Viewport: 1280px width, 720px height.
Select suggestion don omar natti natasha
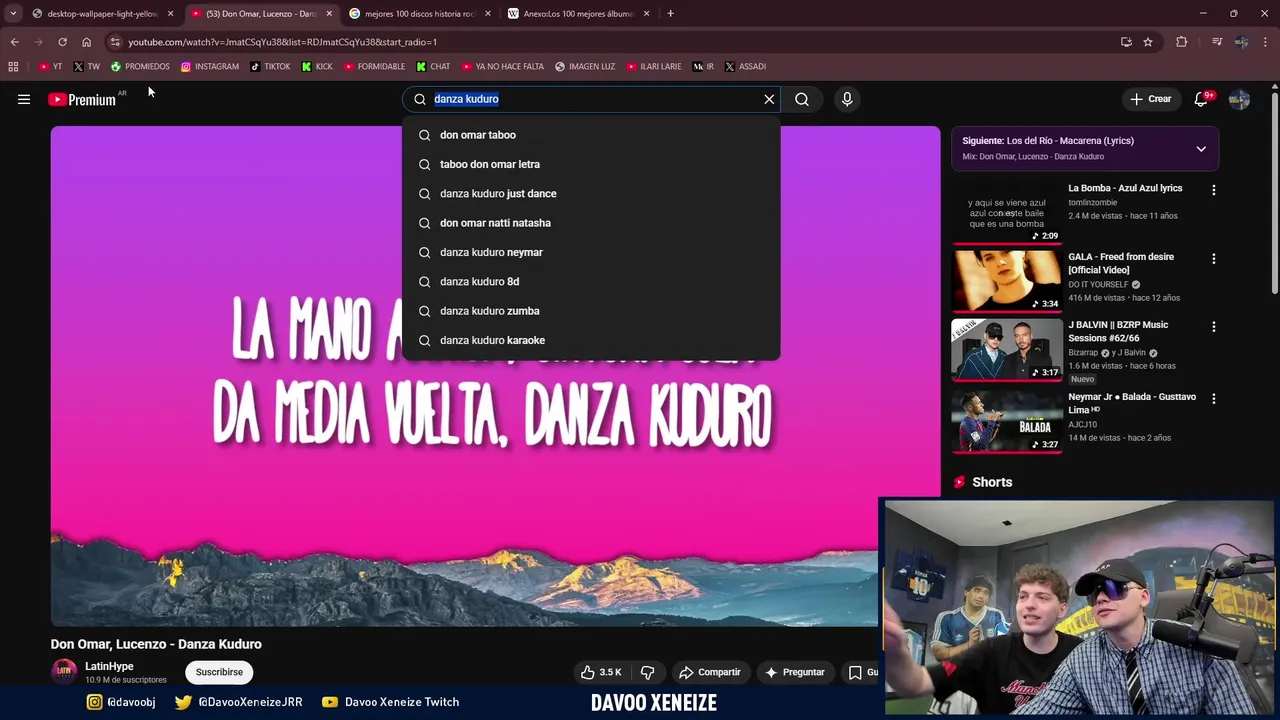591,223
